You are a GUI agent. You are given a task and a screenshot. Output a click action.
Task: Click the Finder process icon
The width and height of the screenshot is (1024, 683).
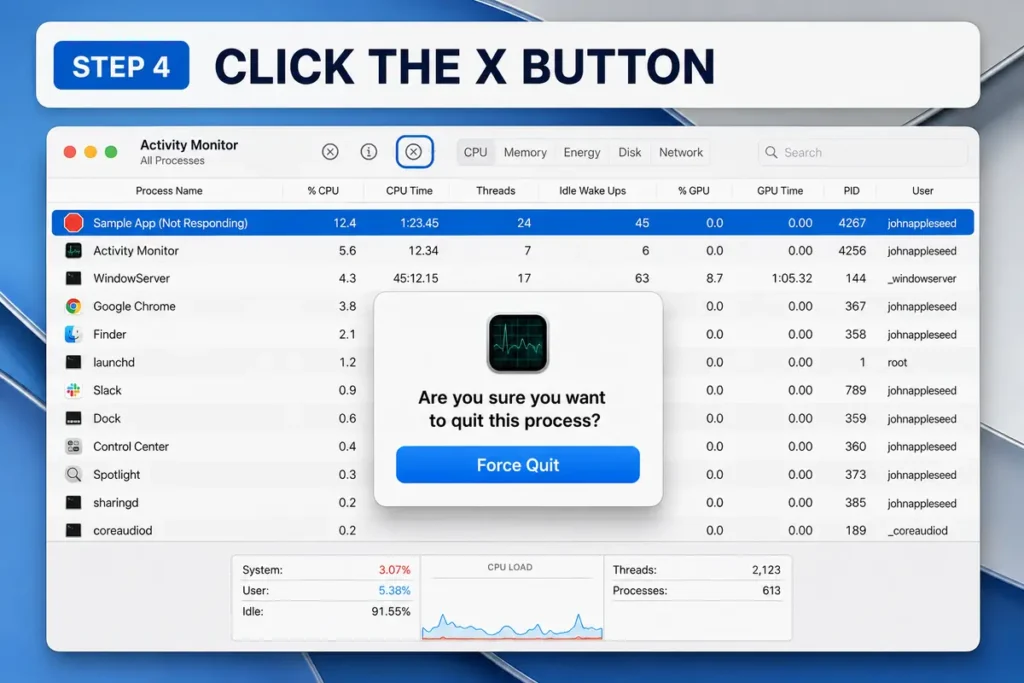pyautogui.click(x=74, y=334)
